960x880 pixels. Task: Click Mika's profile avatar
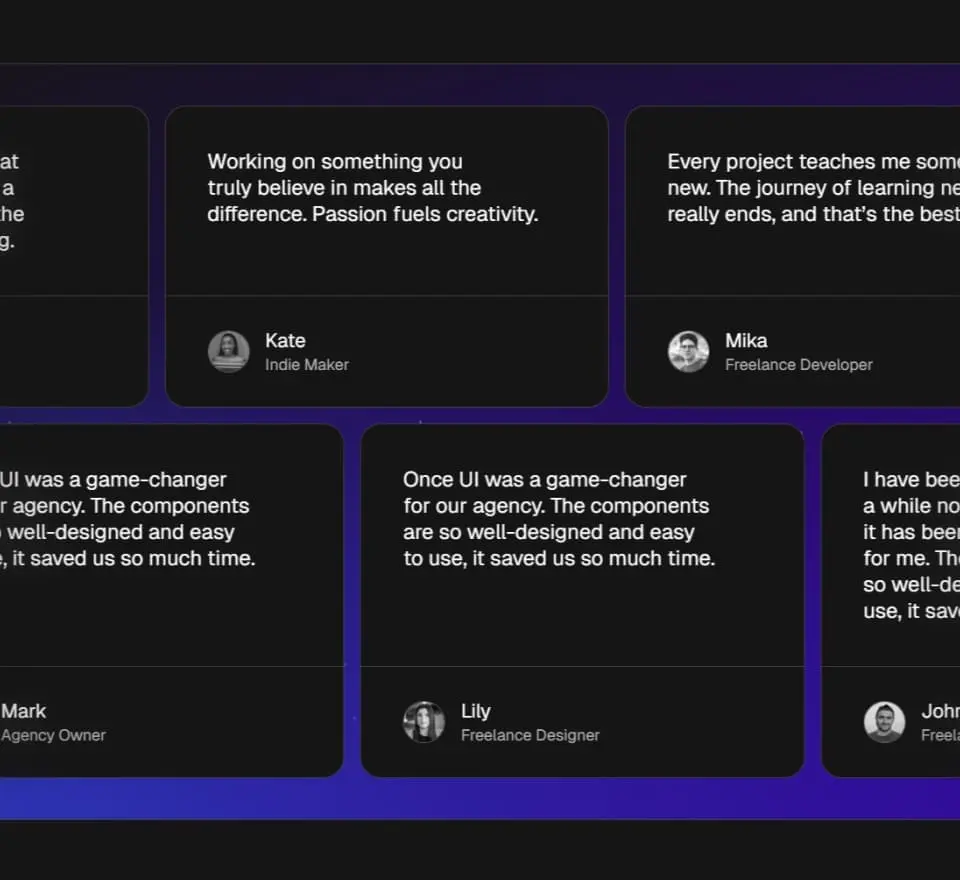pyautogui.click(x=688, y=352)
